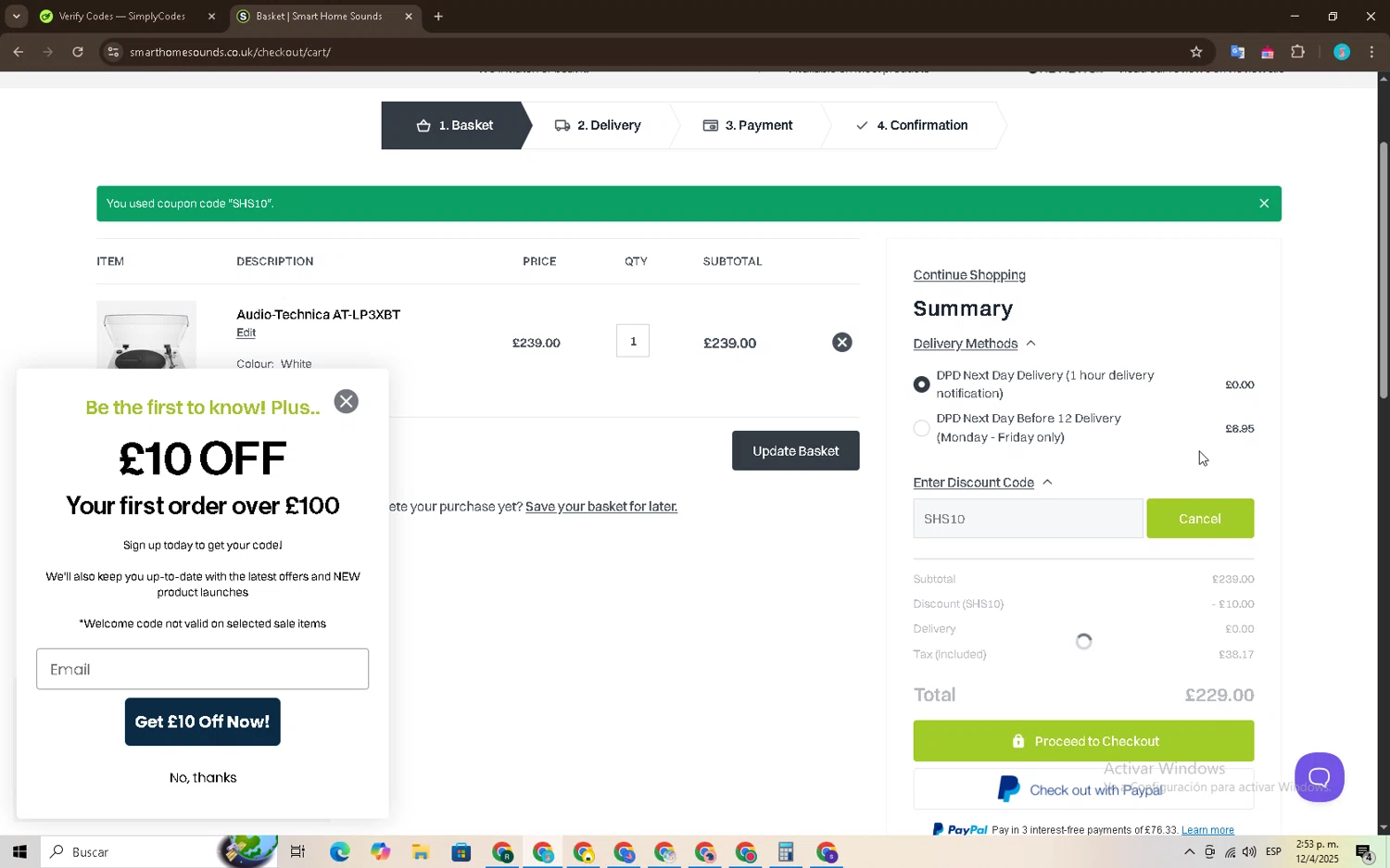The width and height of the screenshot is (1390, 868).
Task: Open Copilot icon on taskbar
Action: (x=380, y=852)
